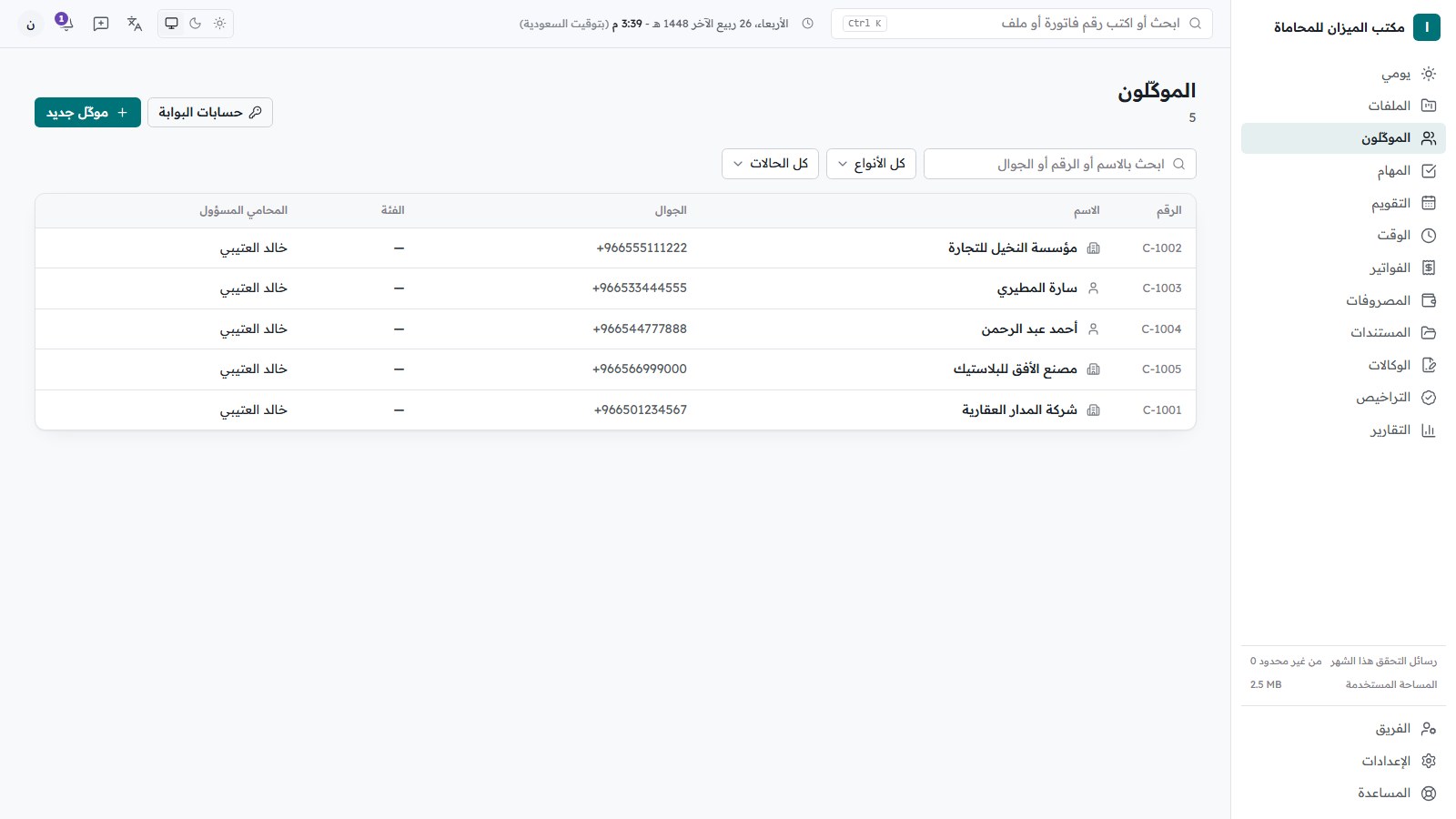Open يومي in the sidebar
This screenshot has width=1456, height=819.
coord(1343,74)
